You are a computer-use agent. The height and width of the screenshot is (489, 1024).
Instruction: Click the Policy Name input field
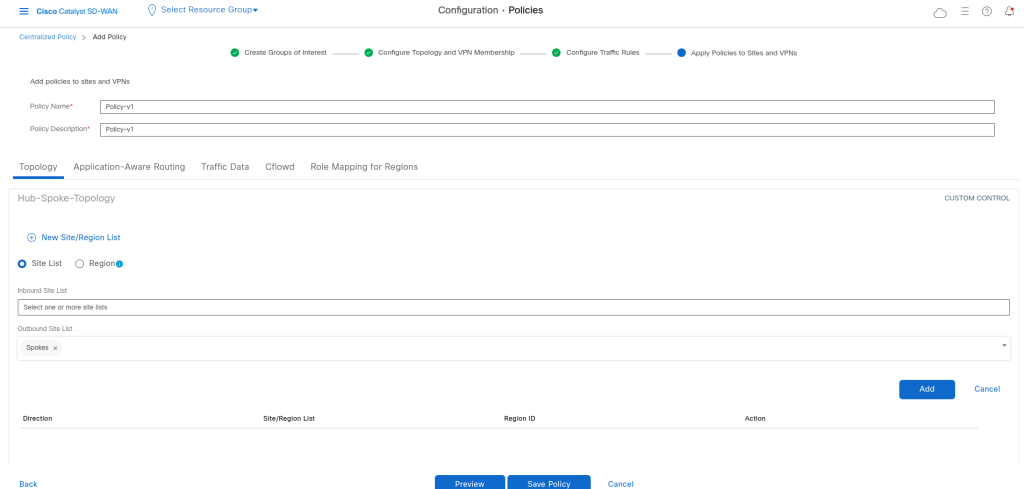click(x=547, y=107)
